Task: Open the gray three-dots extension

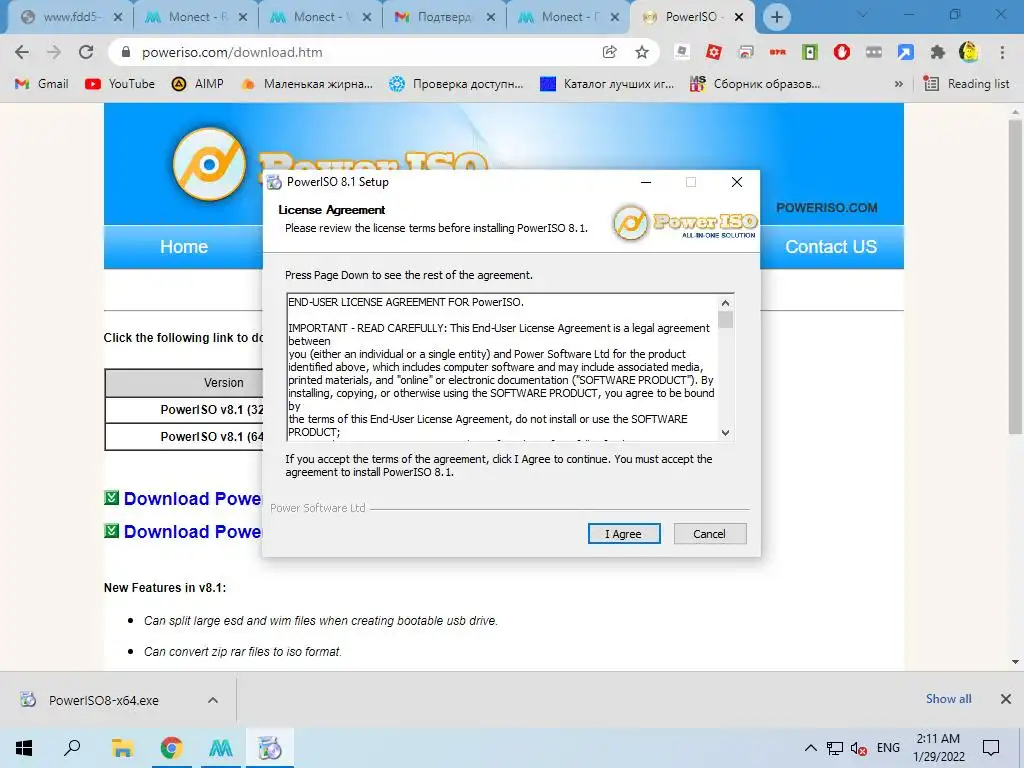Action: pyautogui.click(x=874, y=52)
